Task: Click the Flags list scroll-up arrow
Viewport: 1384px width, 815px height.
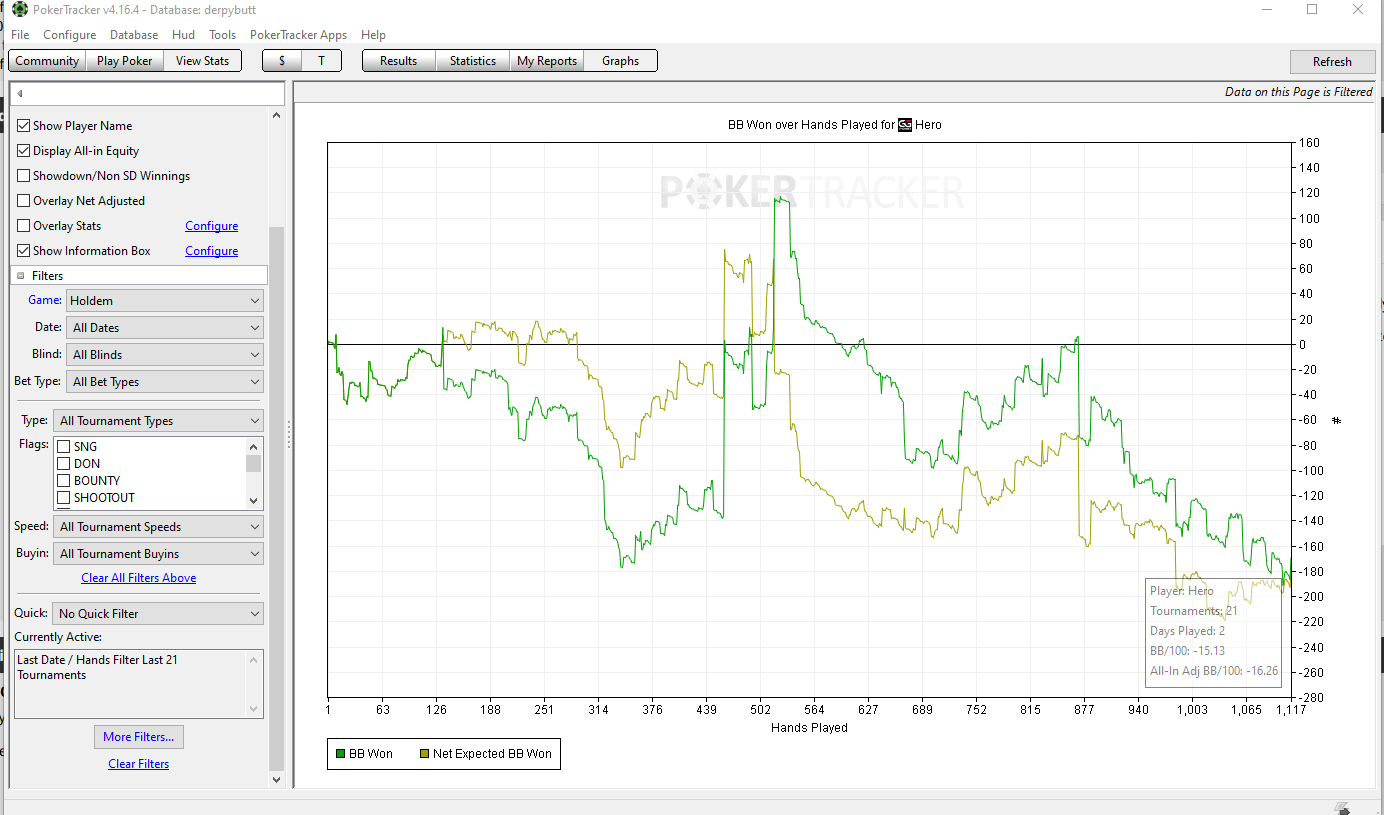Action: (x=254, y=446)
